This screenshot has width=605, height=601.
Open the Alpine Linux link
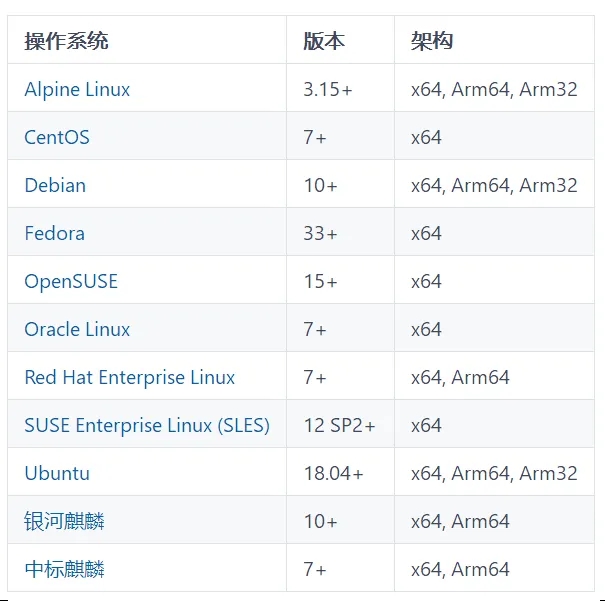(77, 89)
